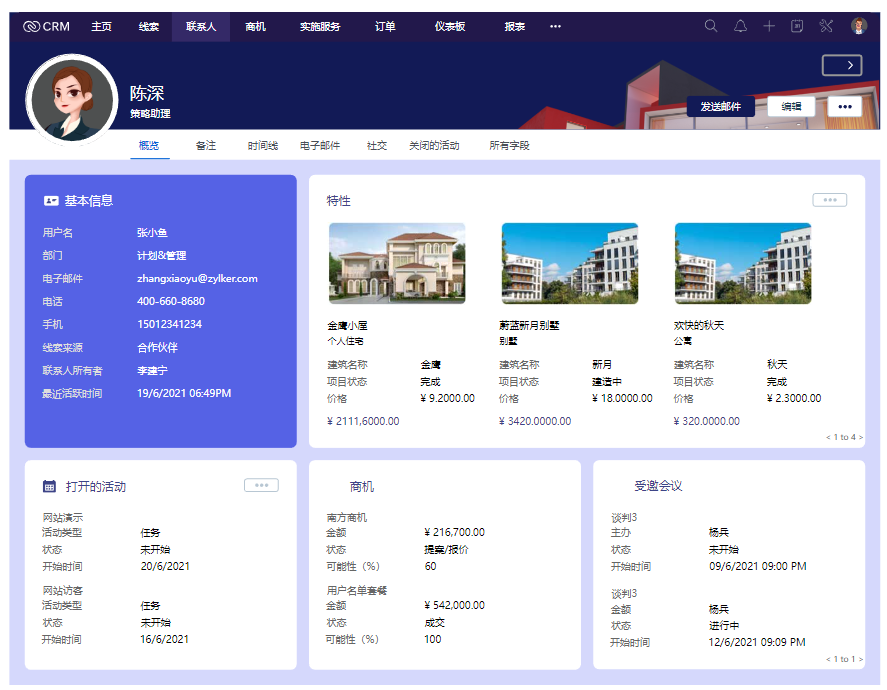Expand the top navigation overflow menu
Screen dimensions: 887x690
click(555, 26)
